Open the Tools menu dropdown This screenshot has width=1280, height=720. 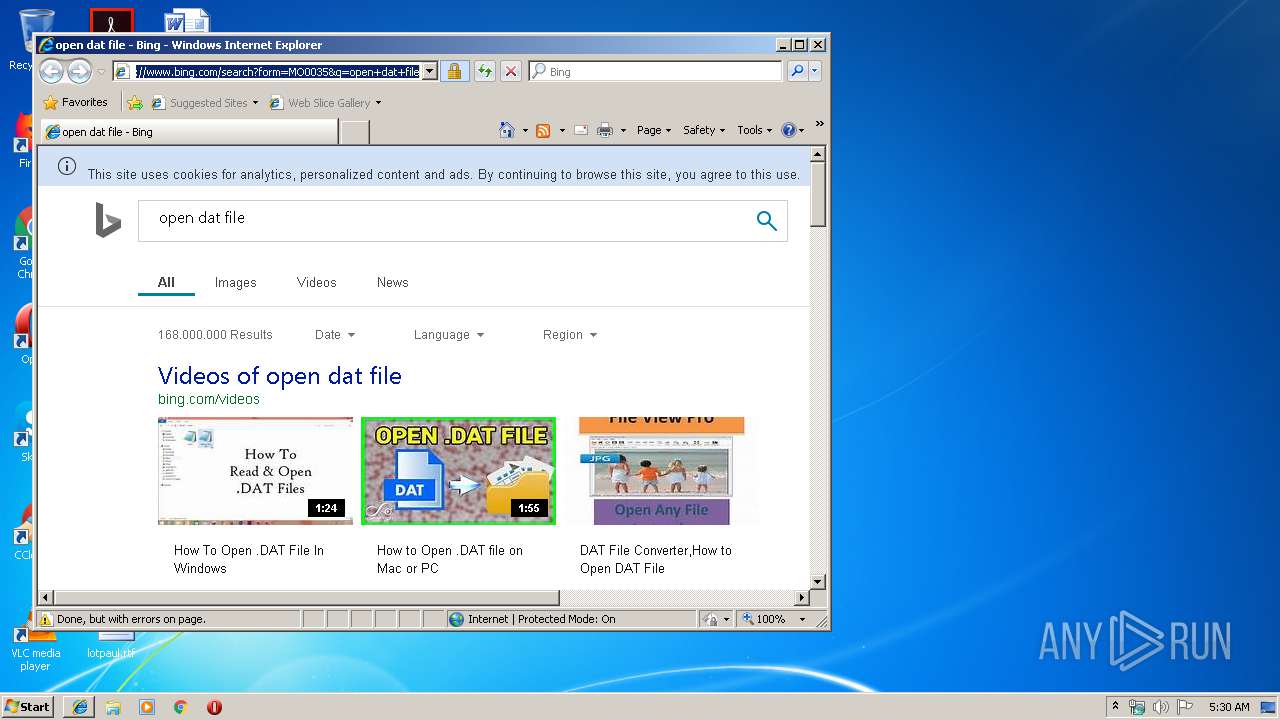coord(755,130)
